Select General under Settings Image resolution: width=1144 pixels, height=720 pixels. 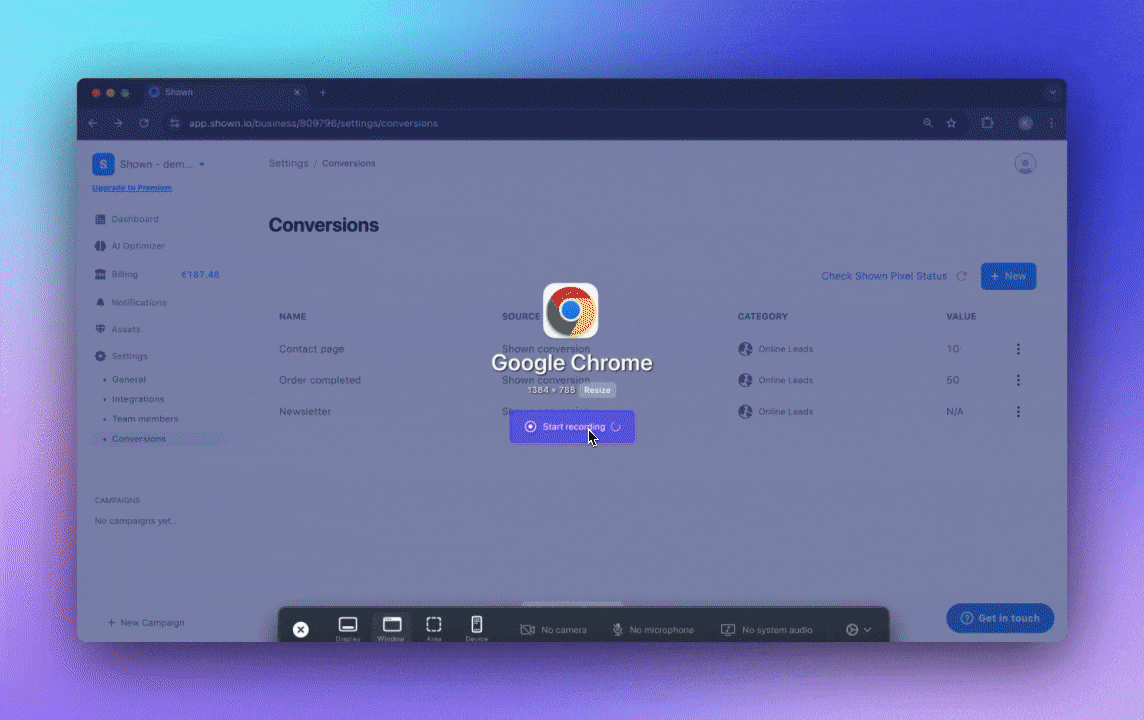point(128,379)
